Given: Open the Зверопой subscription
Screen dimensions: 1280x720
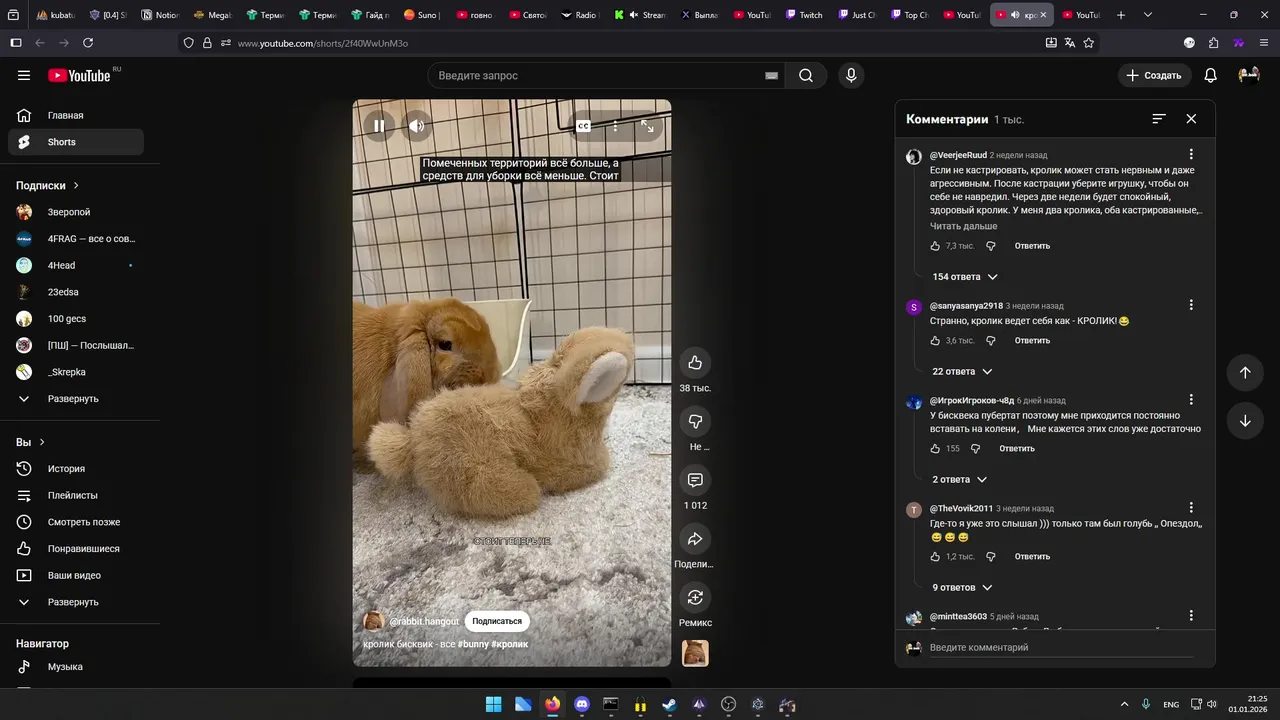Looking at the screenshot, I should point(76,212).
